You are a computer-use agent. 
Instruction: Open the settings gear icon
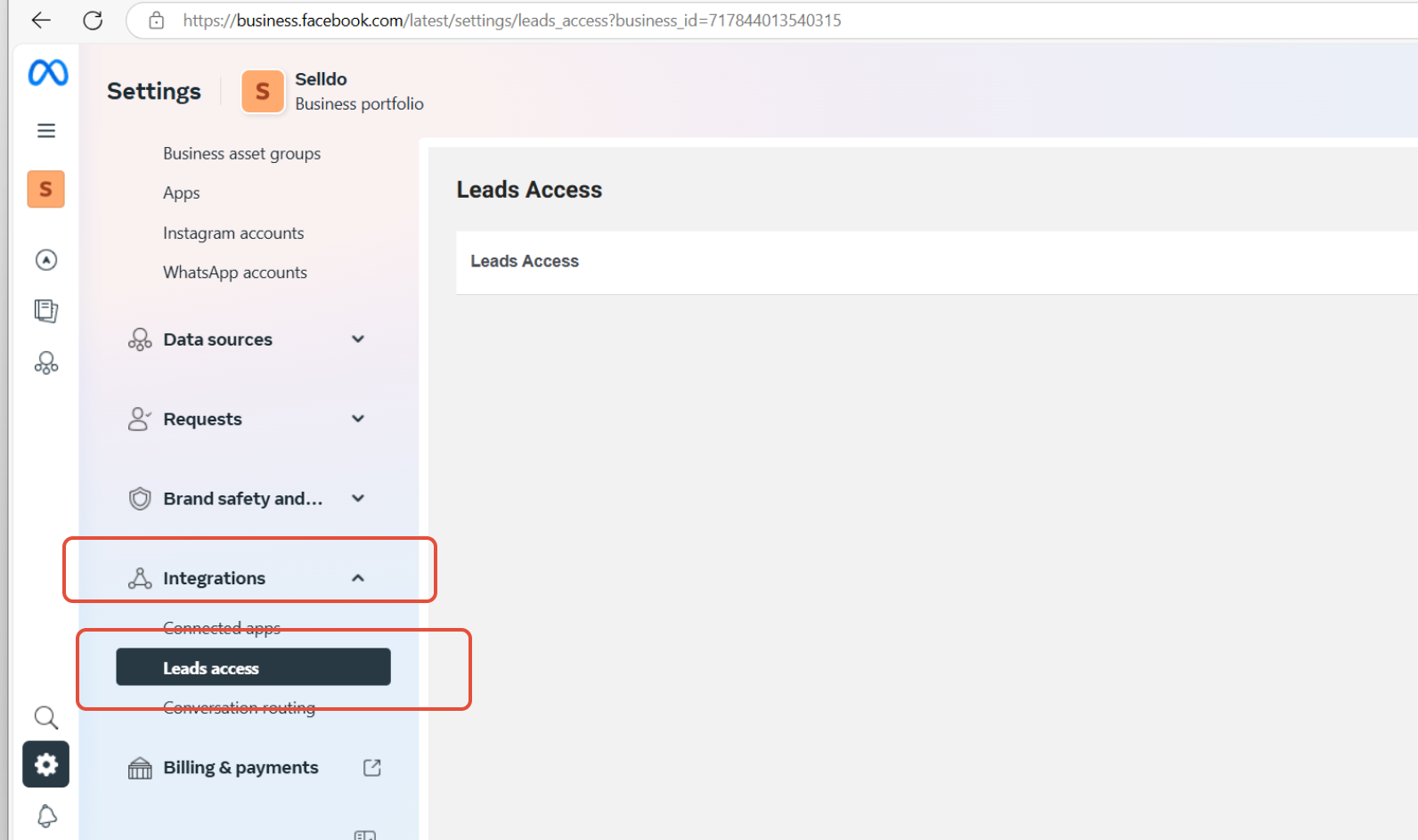(x=45, y=764)
